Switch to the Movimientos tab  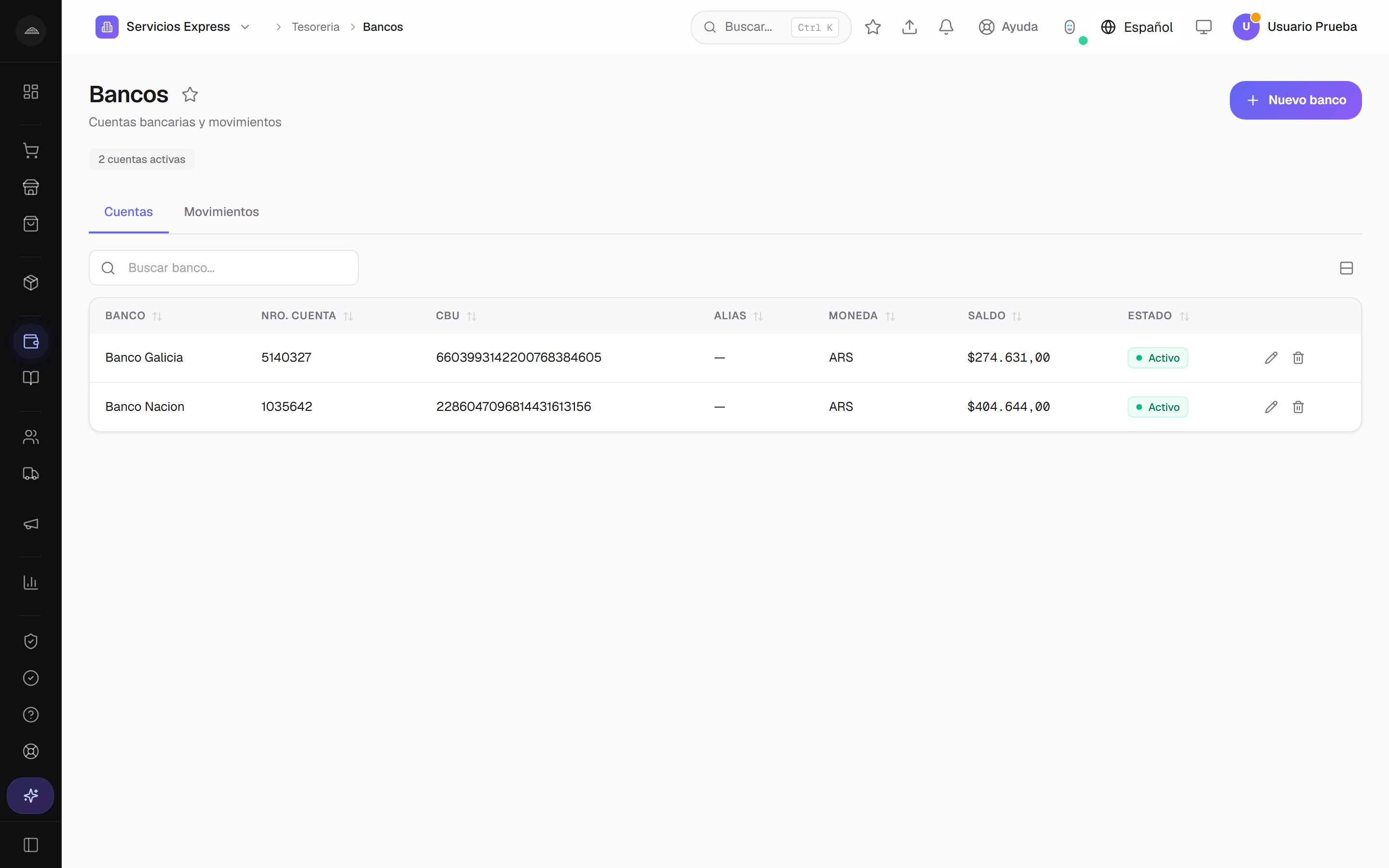tap(221, 212)
